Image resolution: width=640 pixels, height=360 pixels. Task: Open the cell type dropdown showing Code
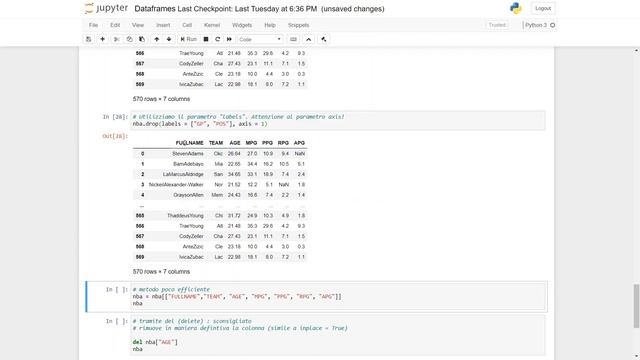(260, 39)
